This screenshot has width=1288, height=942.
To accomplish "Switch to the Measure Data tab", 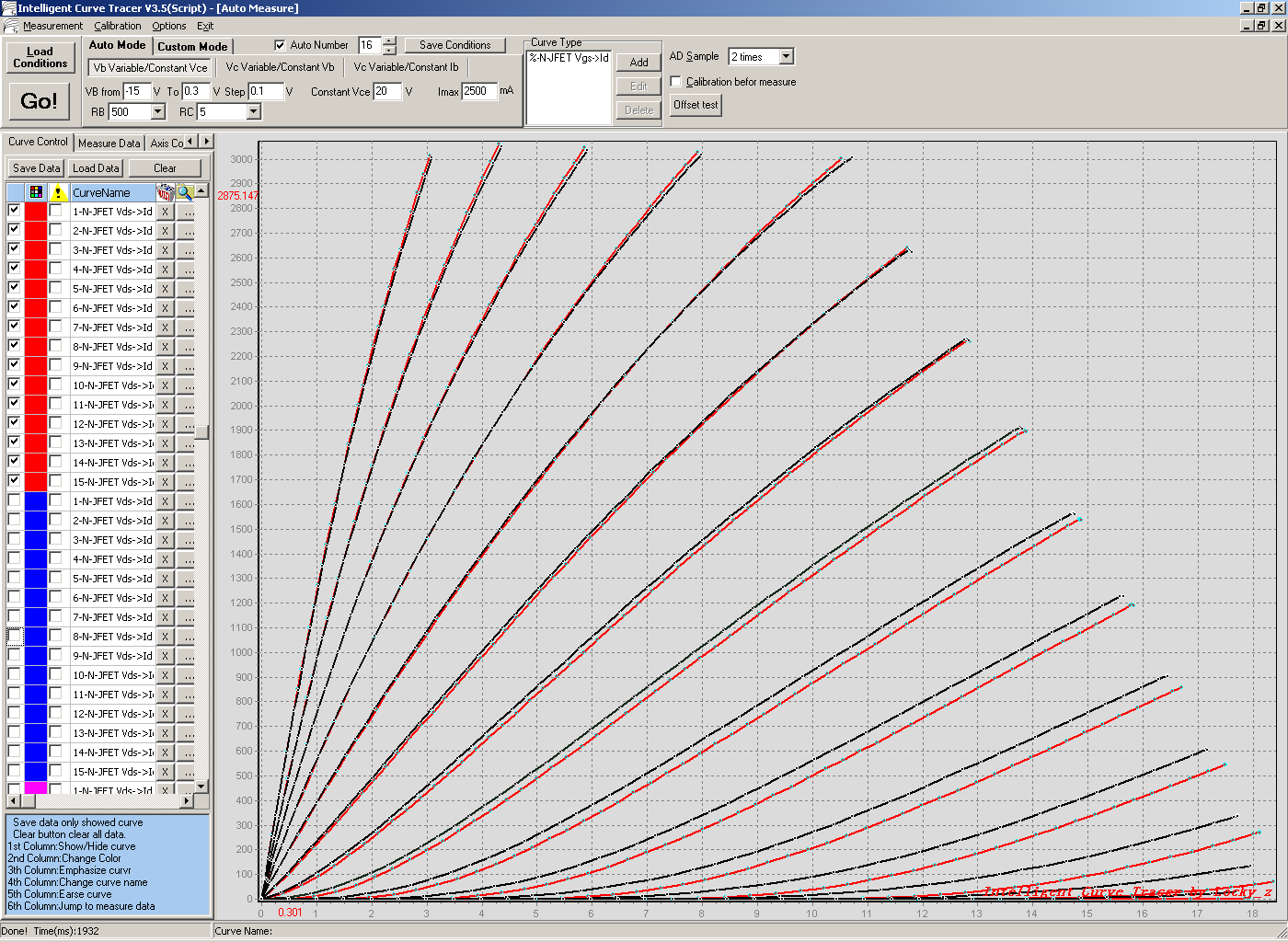I will 109,144.
